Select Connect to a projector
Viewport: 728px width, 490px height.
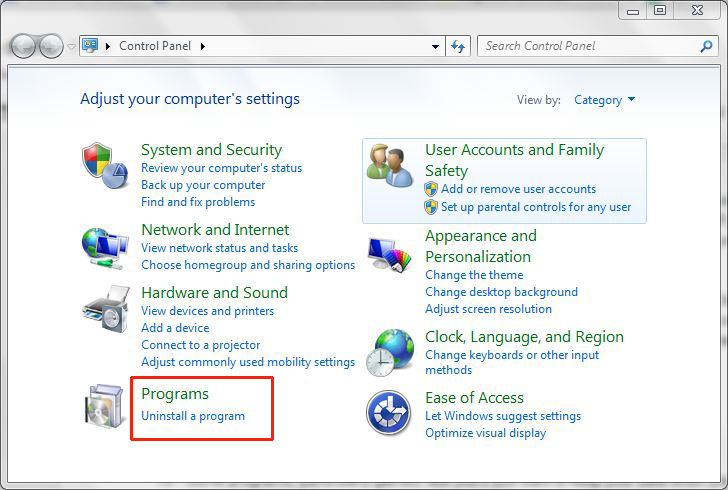point(201,345)
